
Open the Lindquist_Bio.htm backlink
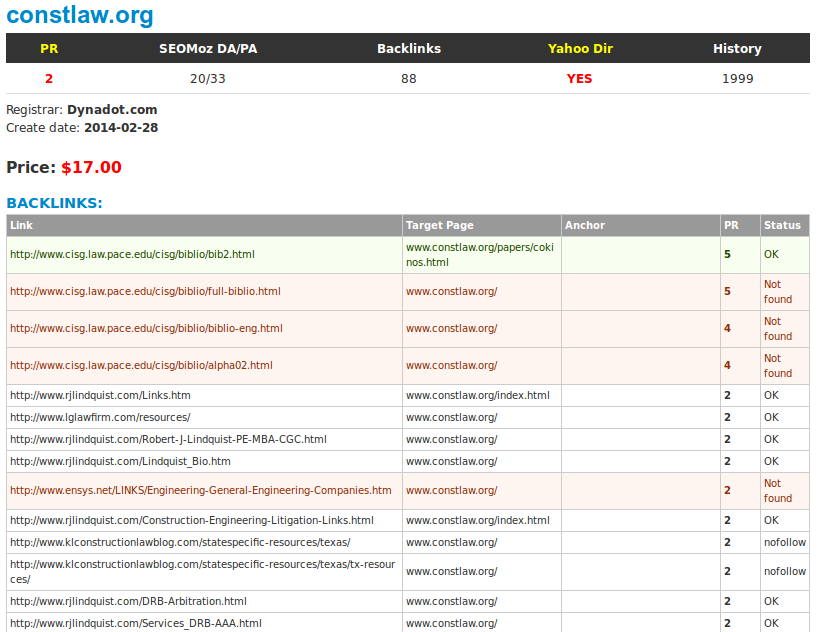tap(120, 461)
